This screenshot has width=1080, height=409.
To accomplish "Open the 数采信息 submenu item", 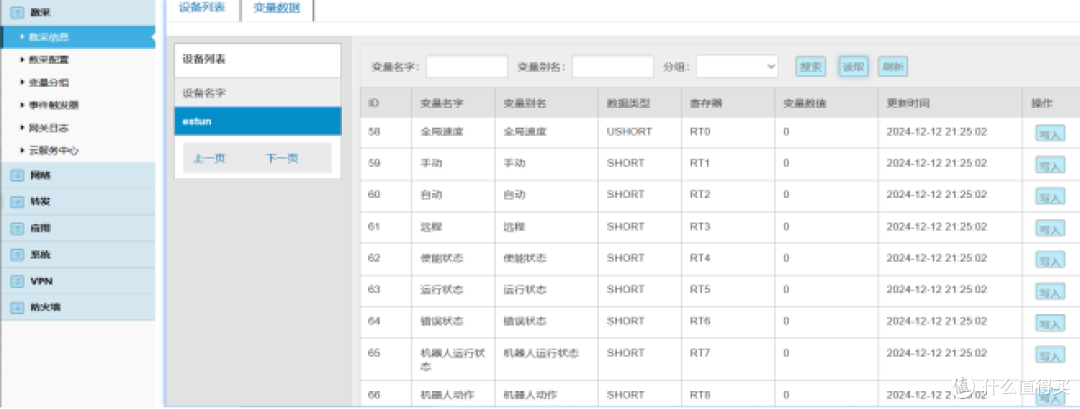I will (x=77, y=37).
